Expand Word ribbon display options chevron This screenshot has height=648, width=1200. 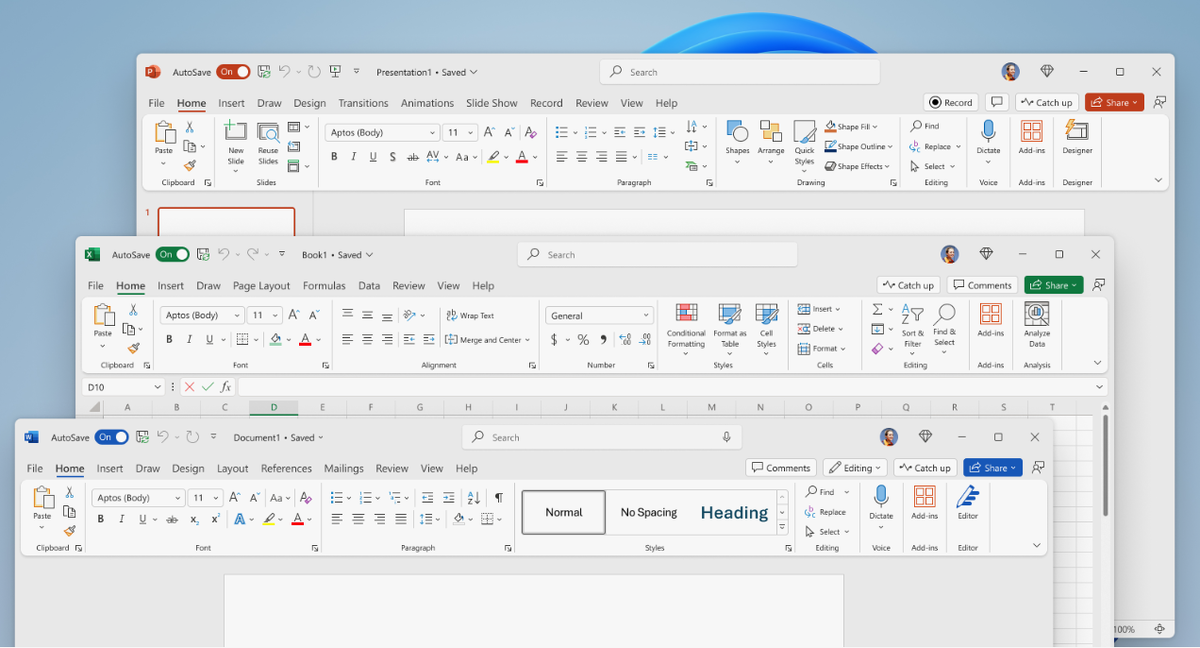click(1036, 545)
